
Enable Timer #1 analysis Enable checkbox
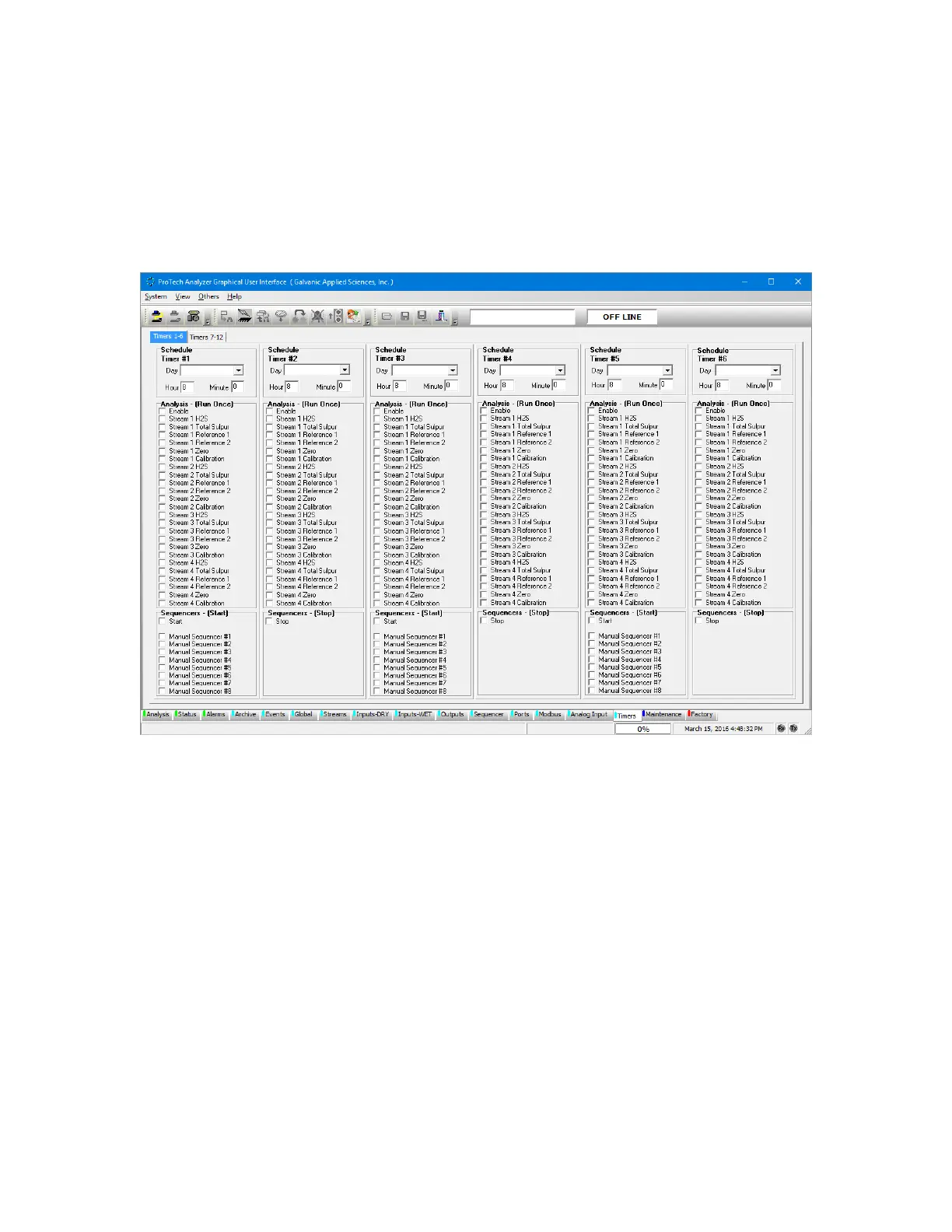tap(163, 411)
